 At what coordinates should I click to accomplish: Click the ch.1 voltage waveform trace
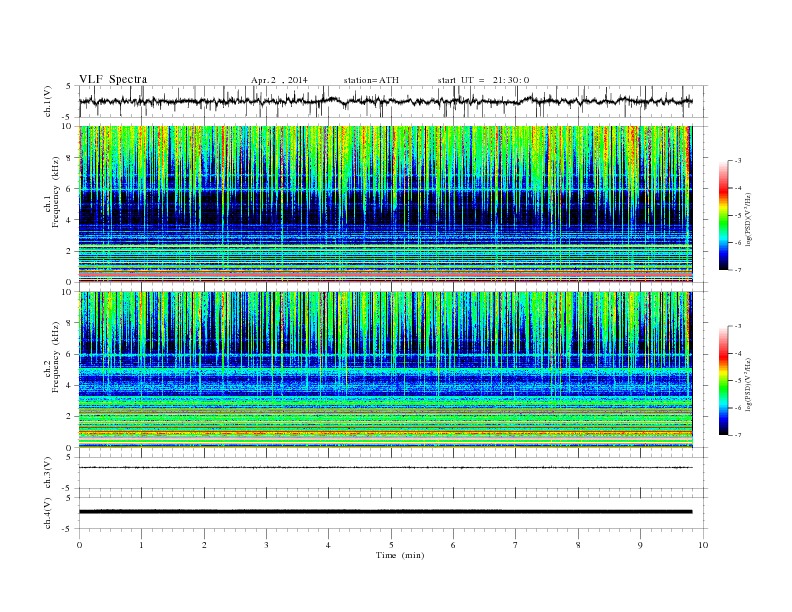pos(385,101)
